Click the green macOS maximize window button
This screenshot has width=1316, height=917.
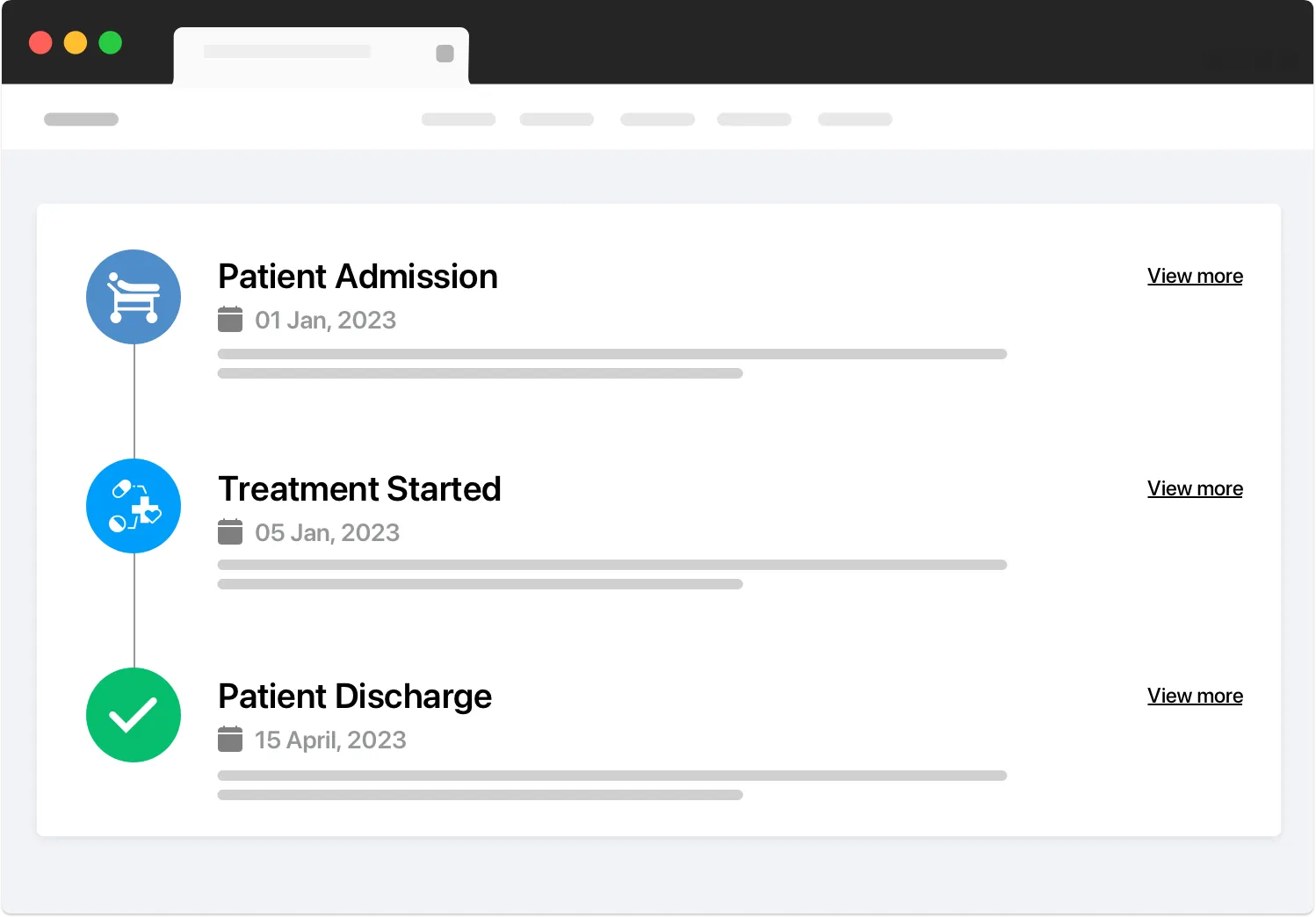pyautogui.click(x=111, y=42)
